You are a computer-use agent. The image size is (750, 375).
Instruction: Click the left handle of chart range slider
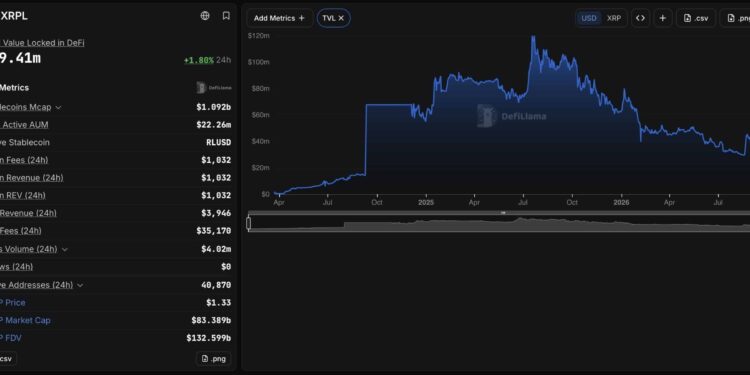[249, 223]
